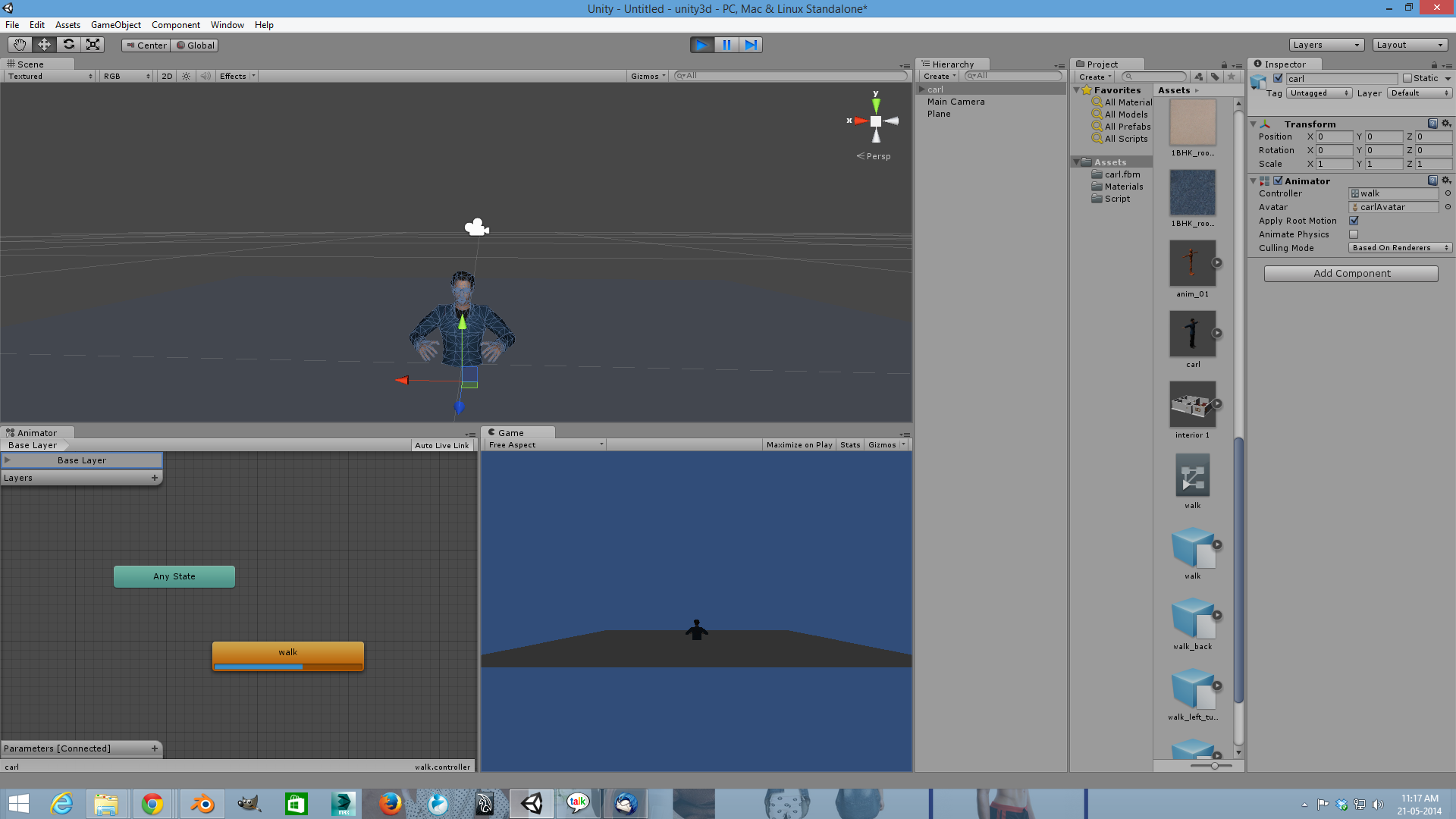Open Google Chrome from the taskbar
Viewport: 1456px width, 819px height.
[x=152, y=804]
